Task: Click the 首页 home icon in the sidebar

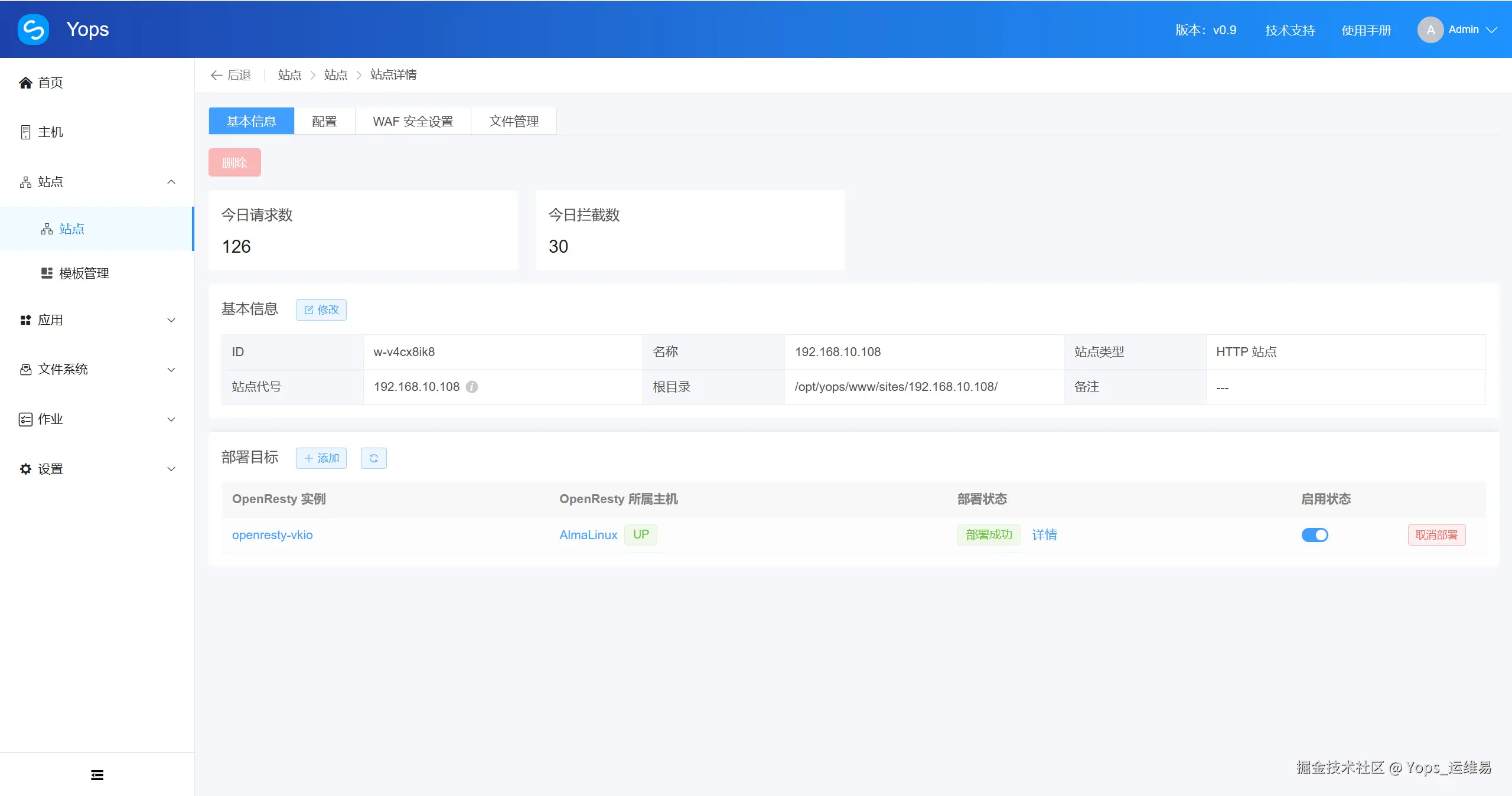Action: [25, 83]
